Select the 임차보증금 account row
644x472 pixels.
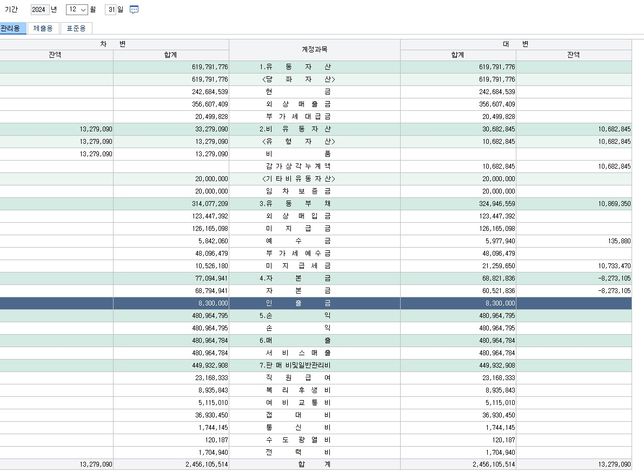click(315, 191)
